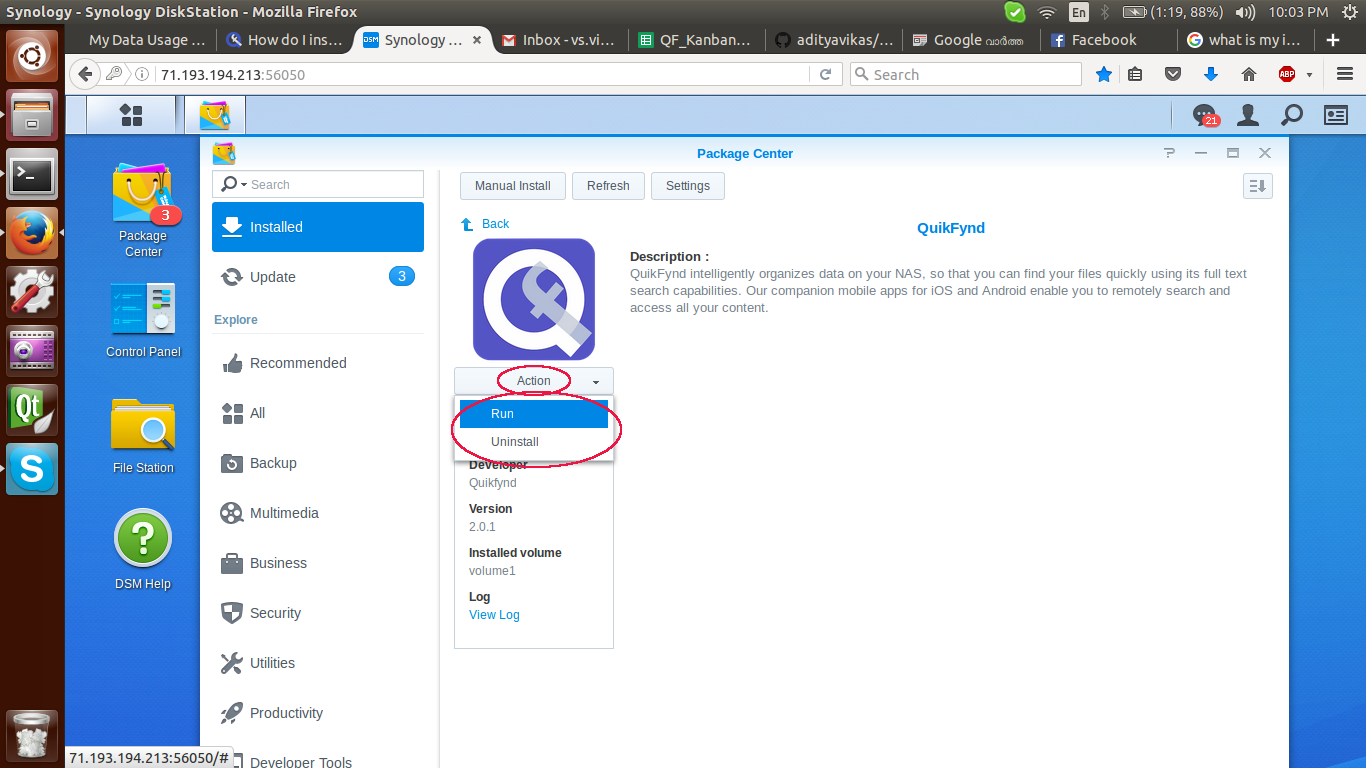Open Package Center Settings button
Screen dimensions: 1366x768
(x=688, y=186)
